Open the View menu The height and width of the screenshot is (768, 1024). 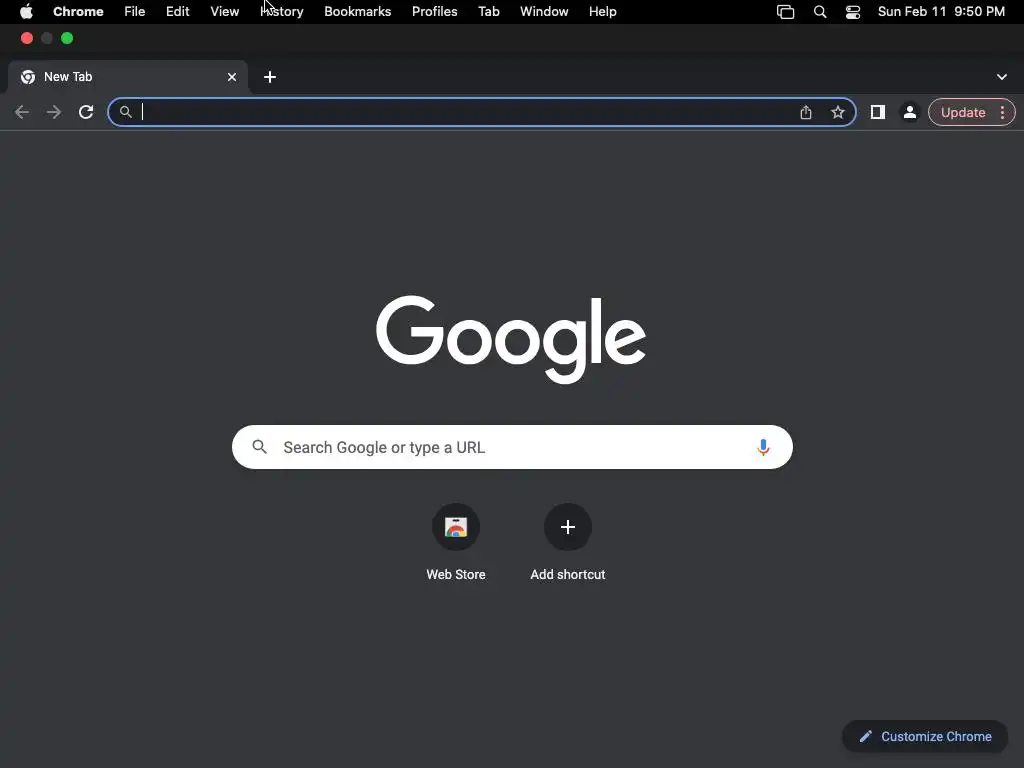pos(225,12)
